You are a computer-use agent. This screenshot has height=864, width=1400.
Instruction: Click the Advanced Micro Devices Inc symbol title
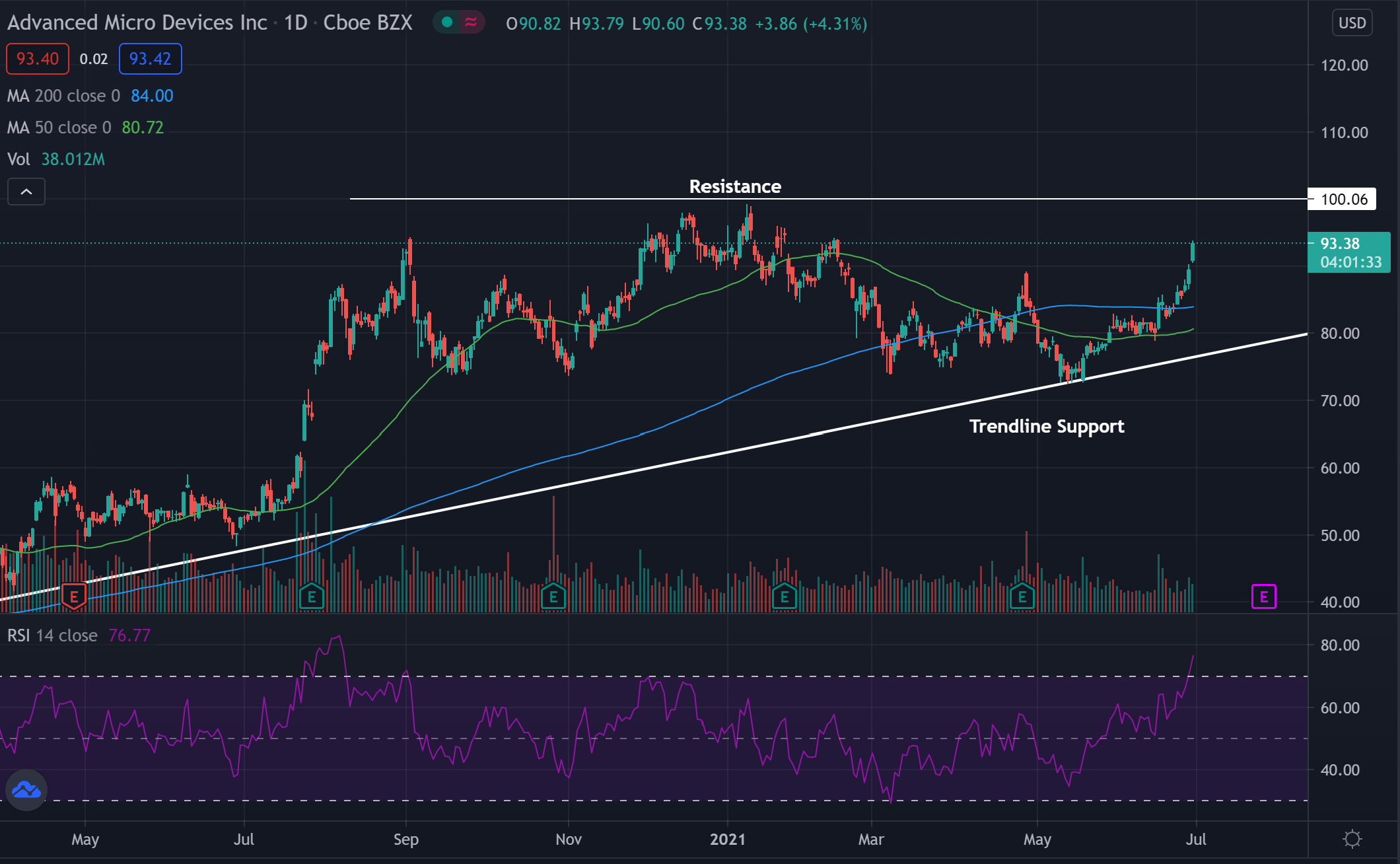[137, 22]
